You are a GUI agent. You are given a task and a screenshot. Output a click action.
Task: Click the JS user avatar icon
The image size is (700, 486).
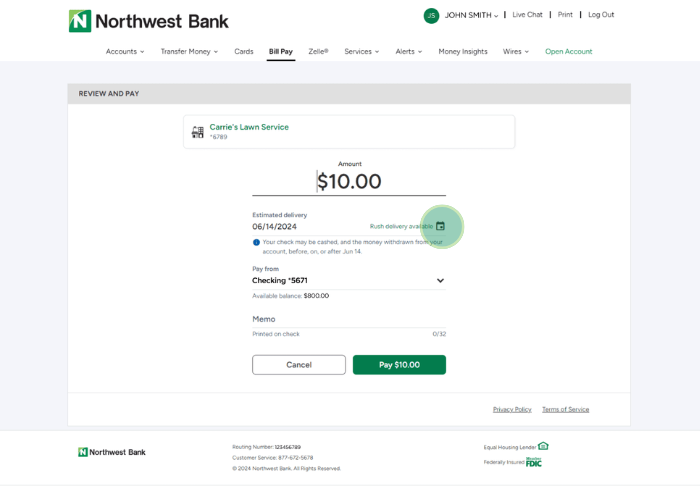coord(431,16)
